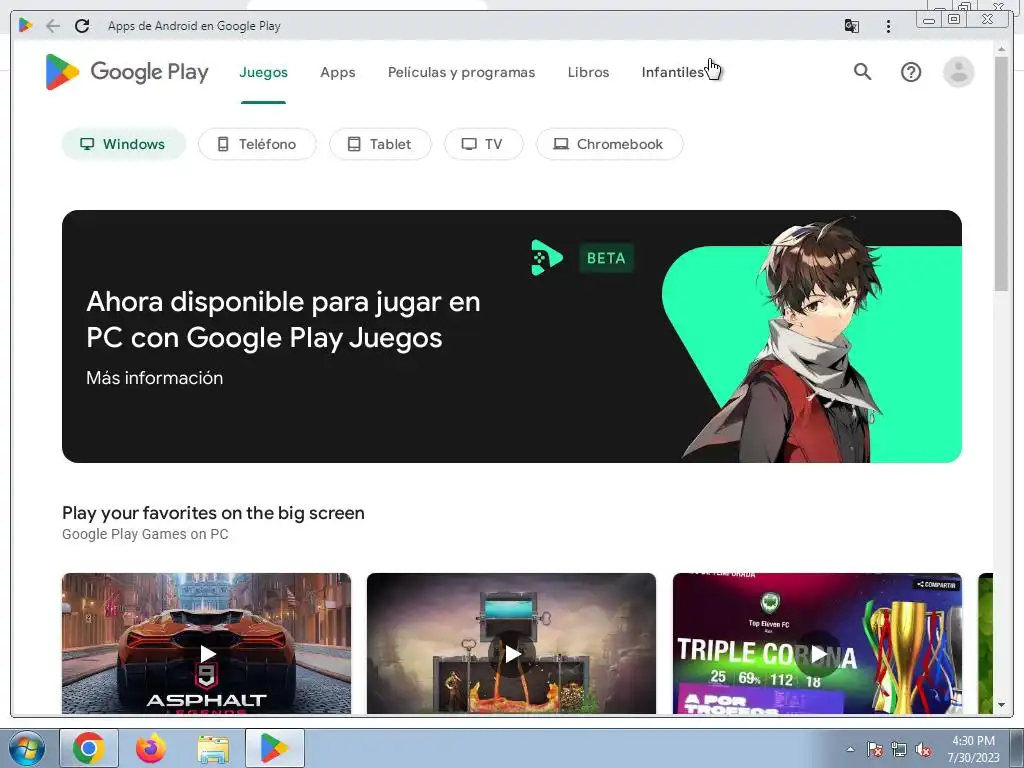
Task: Open the Películas y programas tab
Action: (461, 72)
